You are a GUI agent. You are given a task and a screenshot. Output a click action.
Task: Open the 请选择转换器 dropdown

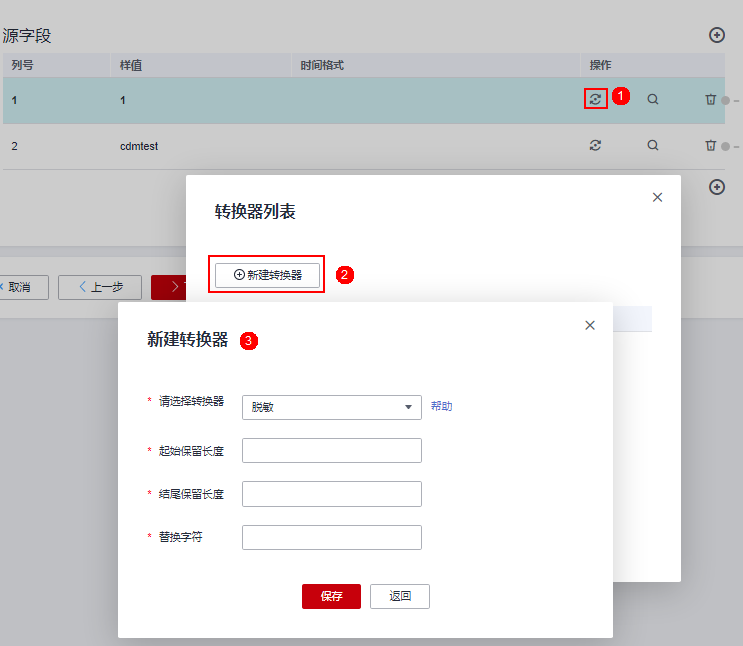[332, 407]
